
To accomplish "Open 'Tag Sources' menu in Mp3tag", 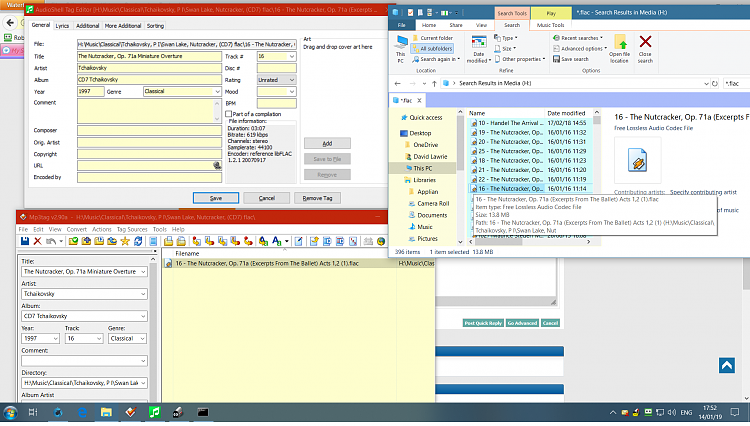I will (x=132, y=229).
